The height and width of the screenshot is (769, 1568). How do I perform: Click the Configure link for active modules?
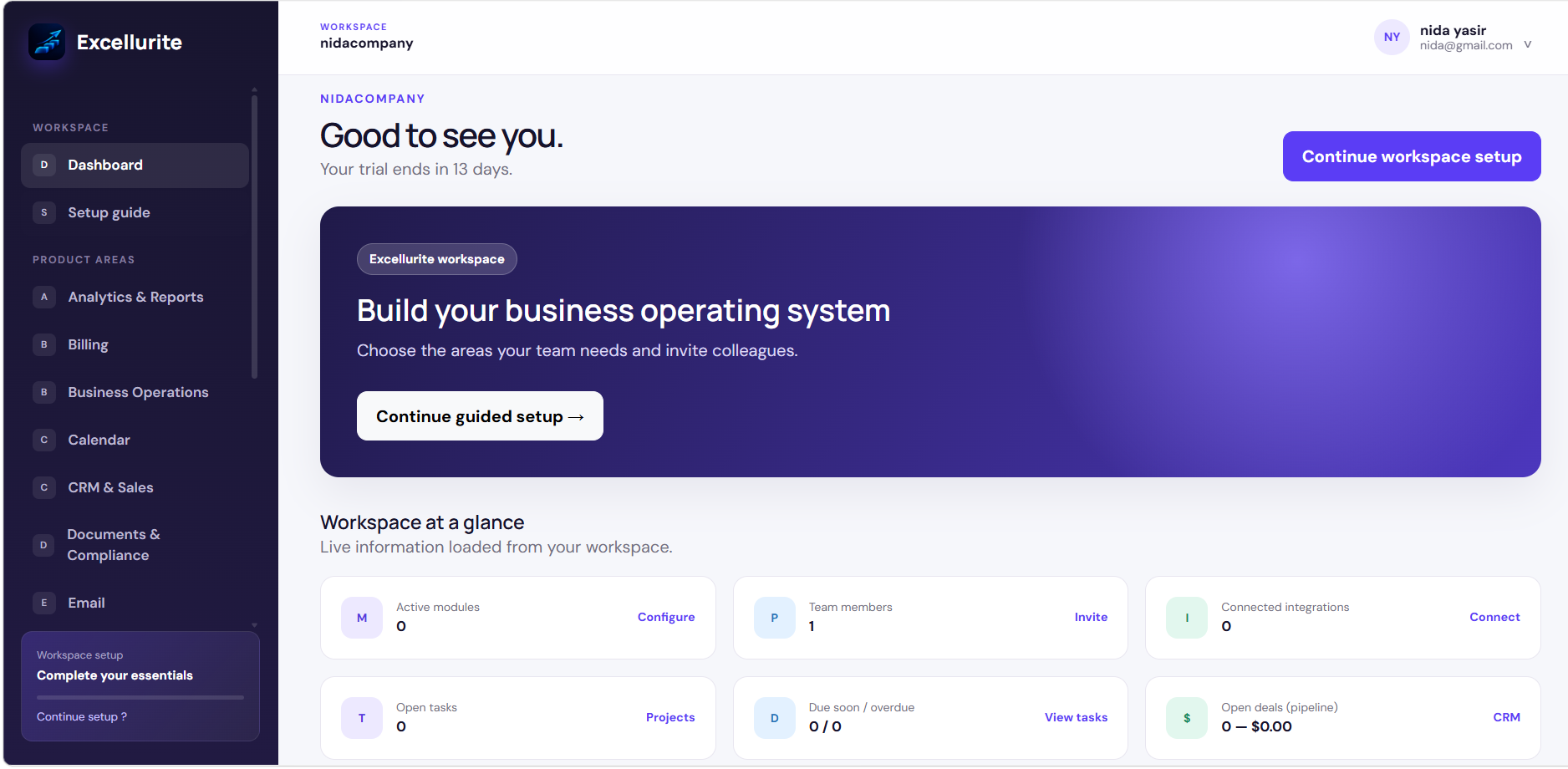tap(666, 617)
